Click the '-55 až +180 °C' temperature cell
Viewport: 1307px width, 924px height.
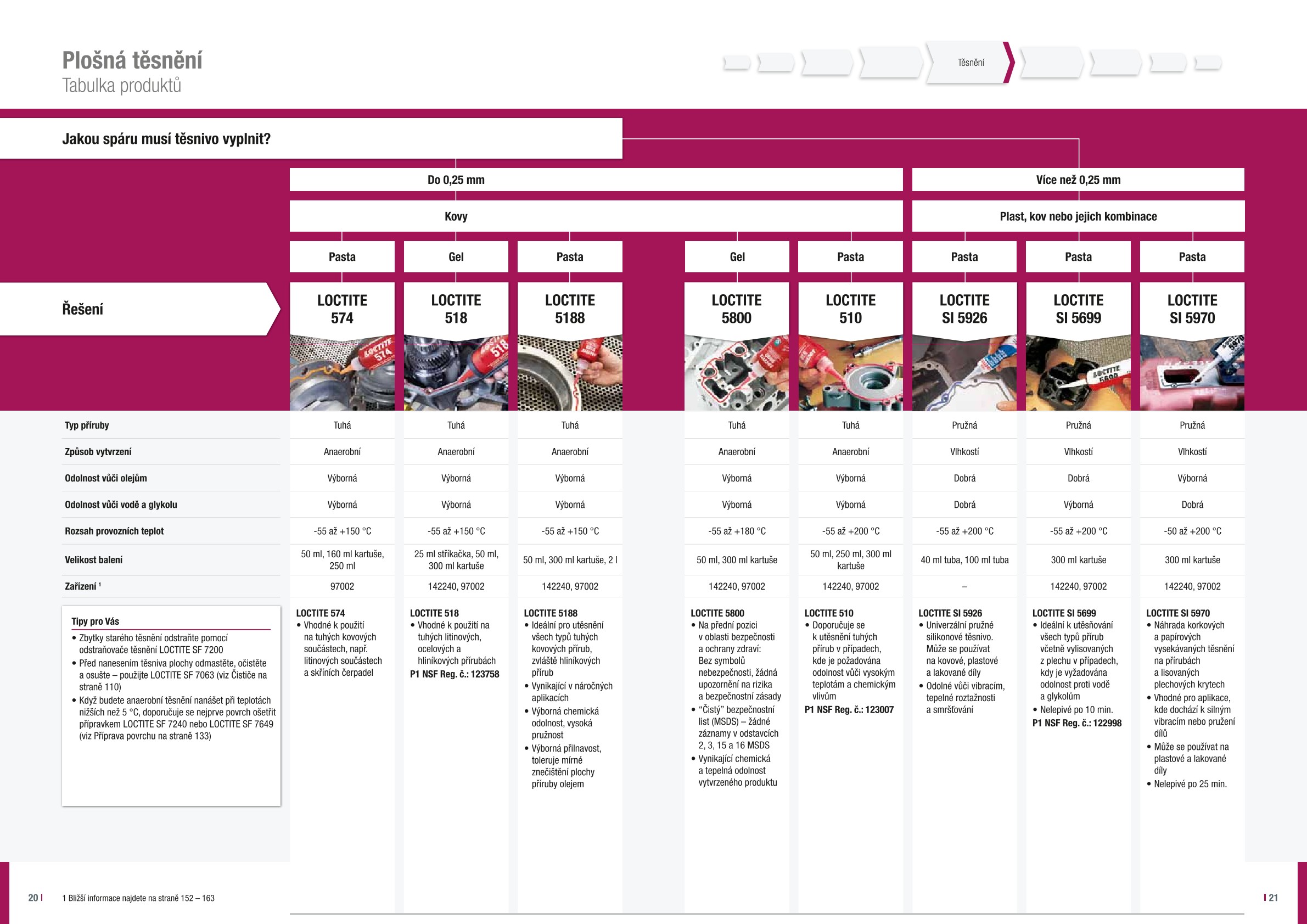tap(737, 531)
